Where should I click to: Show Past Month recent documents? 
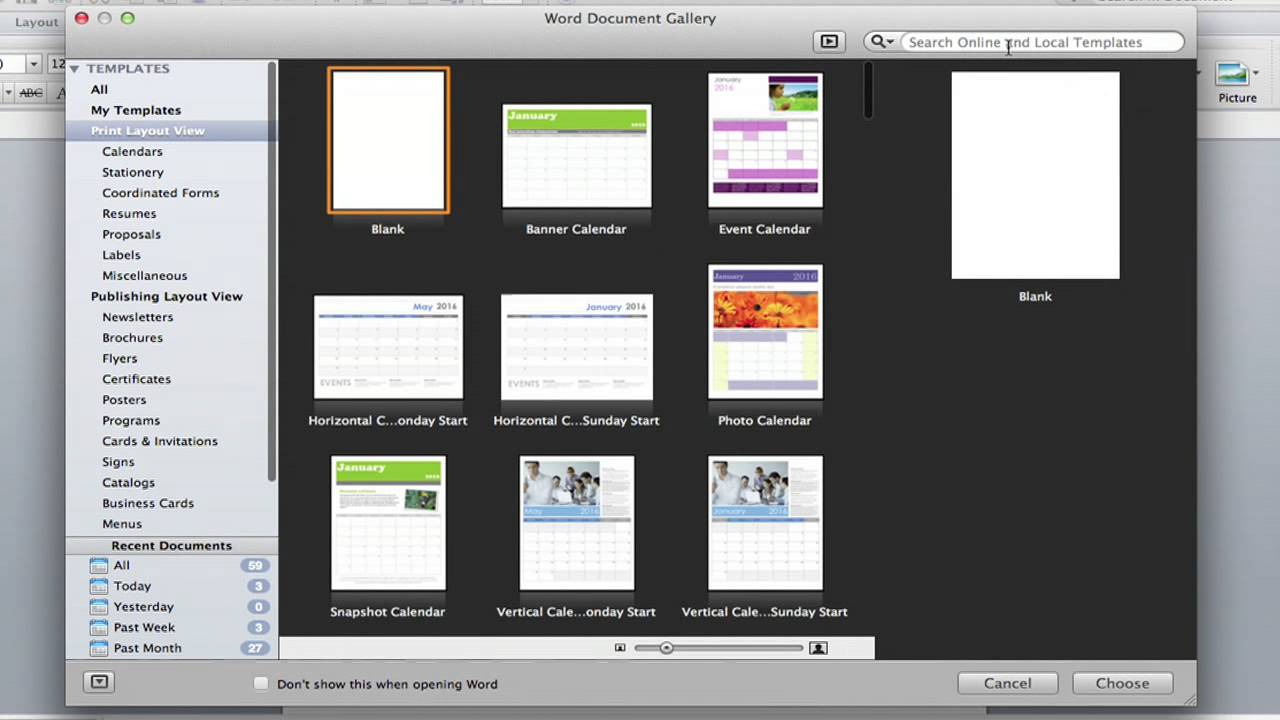coord(147,648)
